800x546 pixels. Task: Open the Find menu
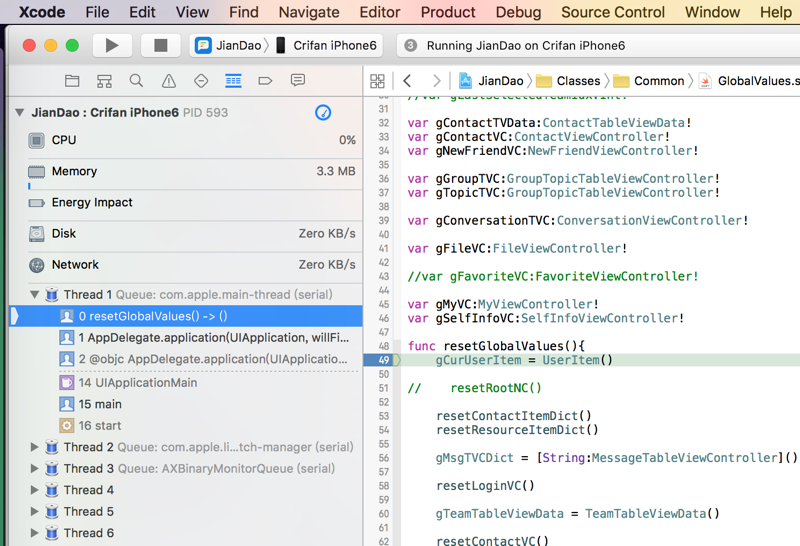[244, 12]
